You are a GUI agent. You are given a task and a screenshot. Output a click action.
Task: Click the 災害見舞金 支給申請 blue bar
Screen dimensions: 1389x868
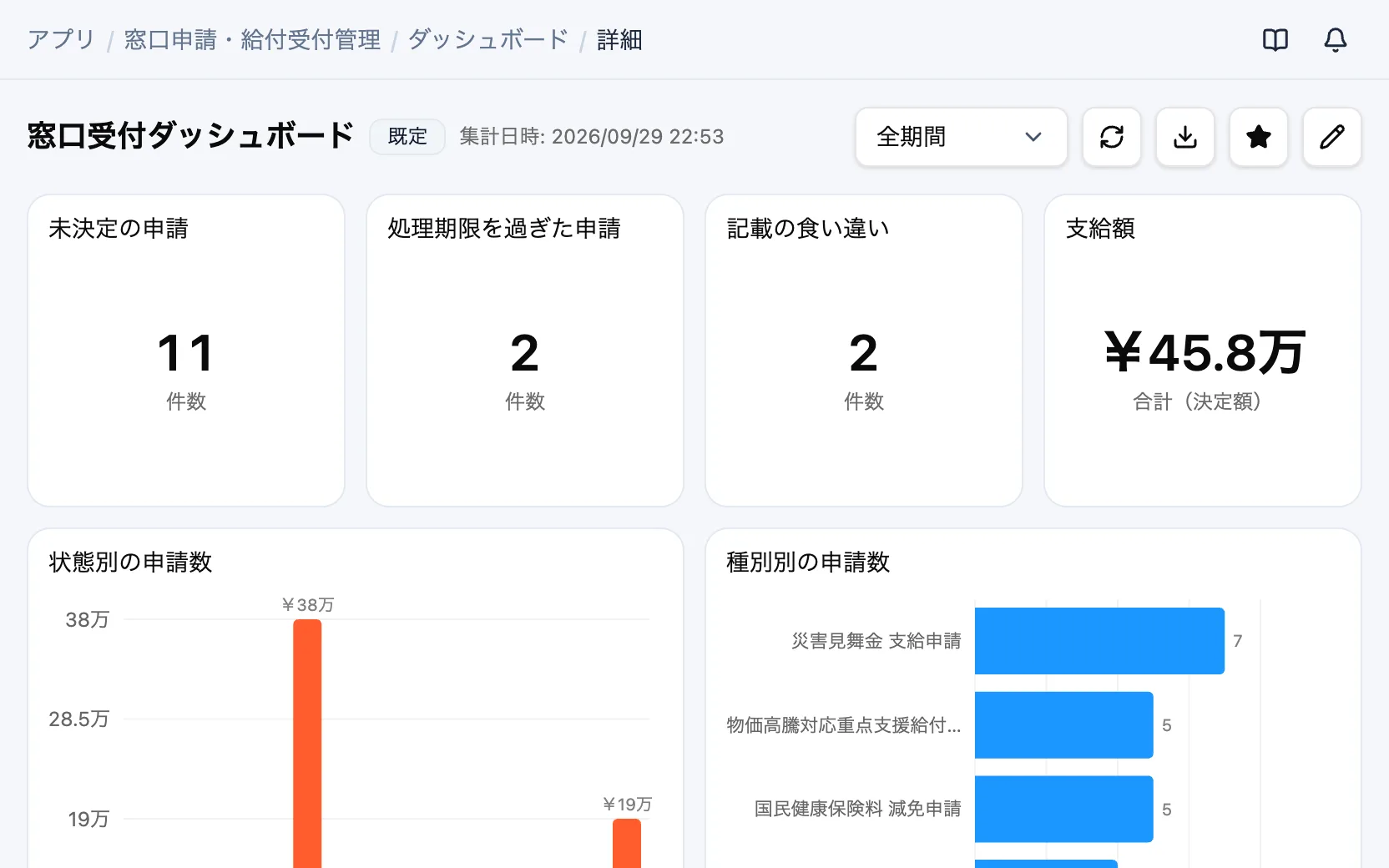pos(1099,641)
